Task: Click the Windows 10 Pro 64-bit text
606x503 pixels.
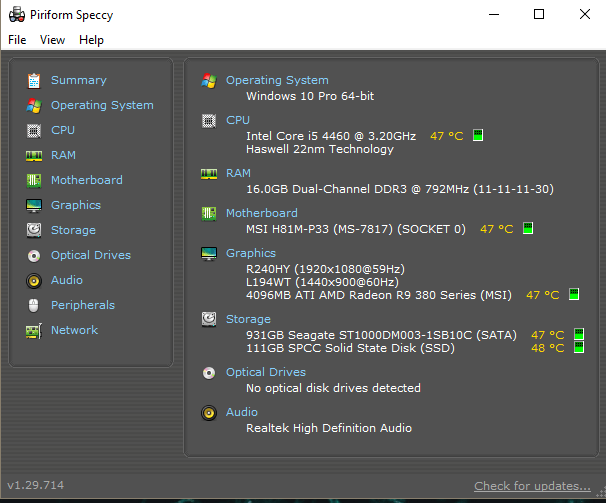Action: 310,96
